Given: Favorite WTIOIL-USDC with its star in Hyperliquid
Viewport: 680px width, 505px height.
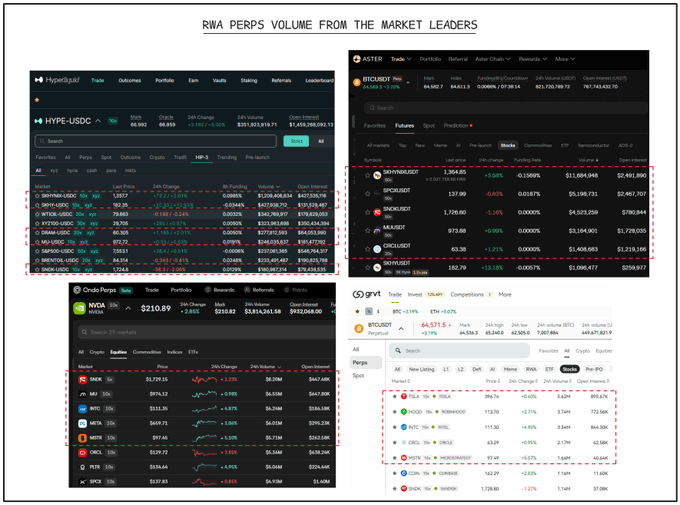Looking at the screenshot, I should [x=37, y=214].
